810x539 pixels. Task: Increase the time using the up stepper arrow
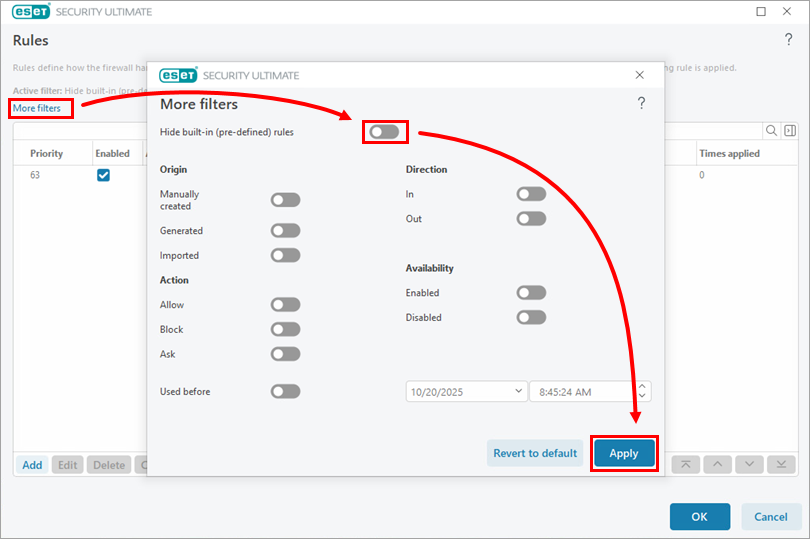[643, 387]
